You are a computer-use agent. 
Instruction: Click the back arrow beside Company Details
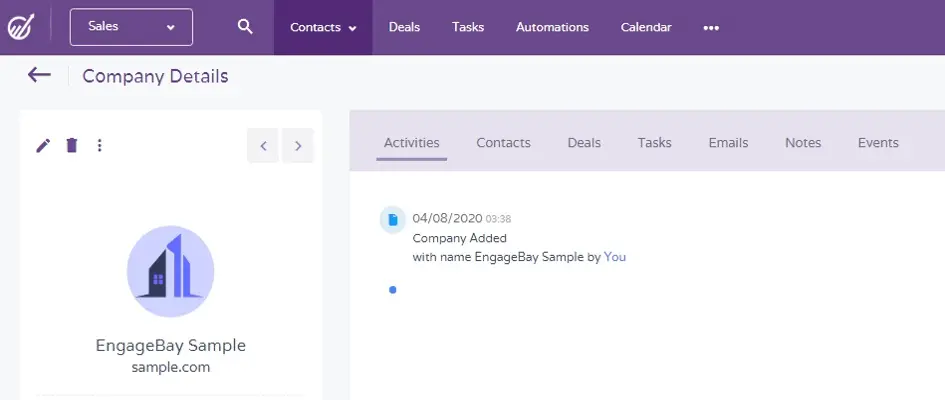click(39, 75)
